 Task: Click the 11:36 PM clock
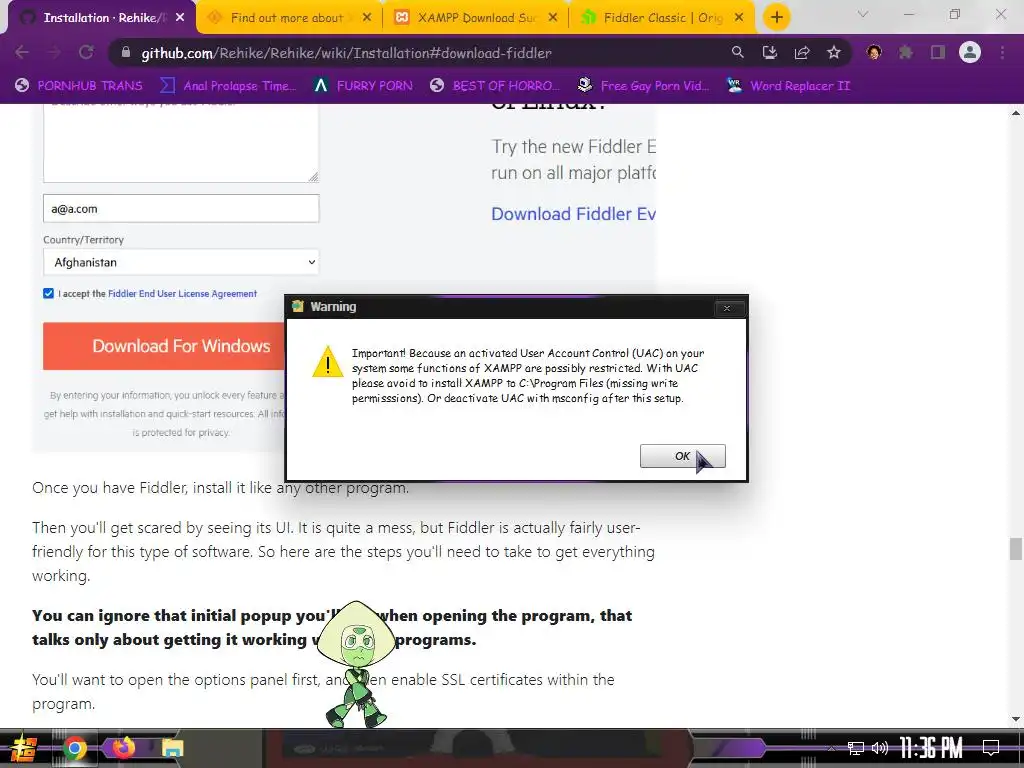coord(931,748)
